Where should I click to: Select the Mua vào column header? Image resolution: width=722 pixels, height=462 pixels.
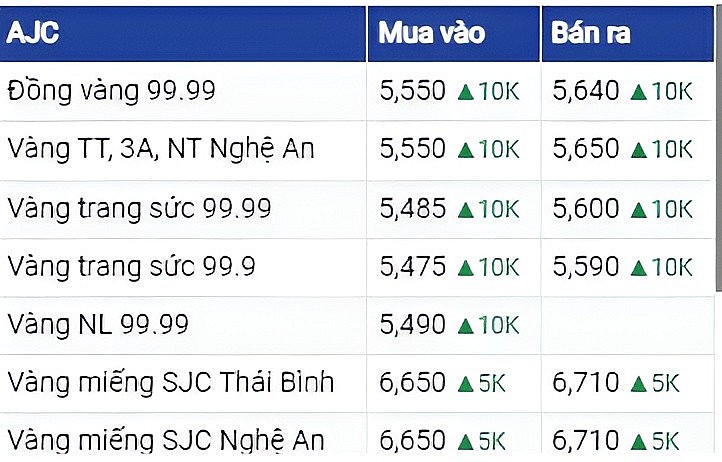point(431,32)
